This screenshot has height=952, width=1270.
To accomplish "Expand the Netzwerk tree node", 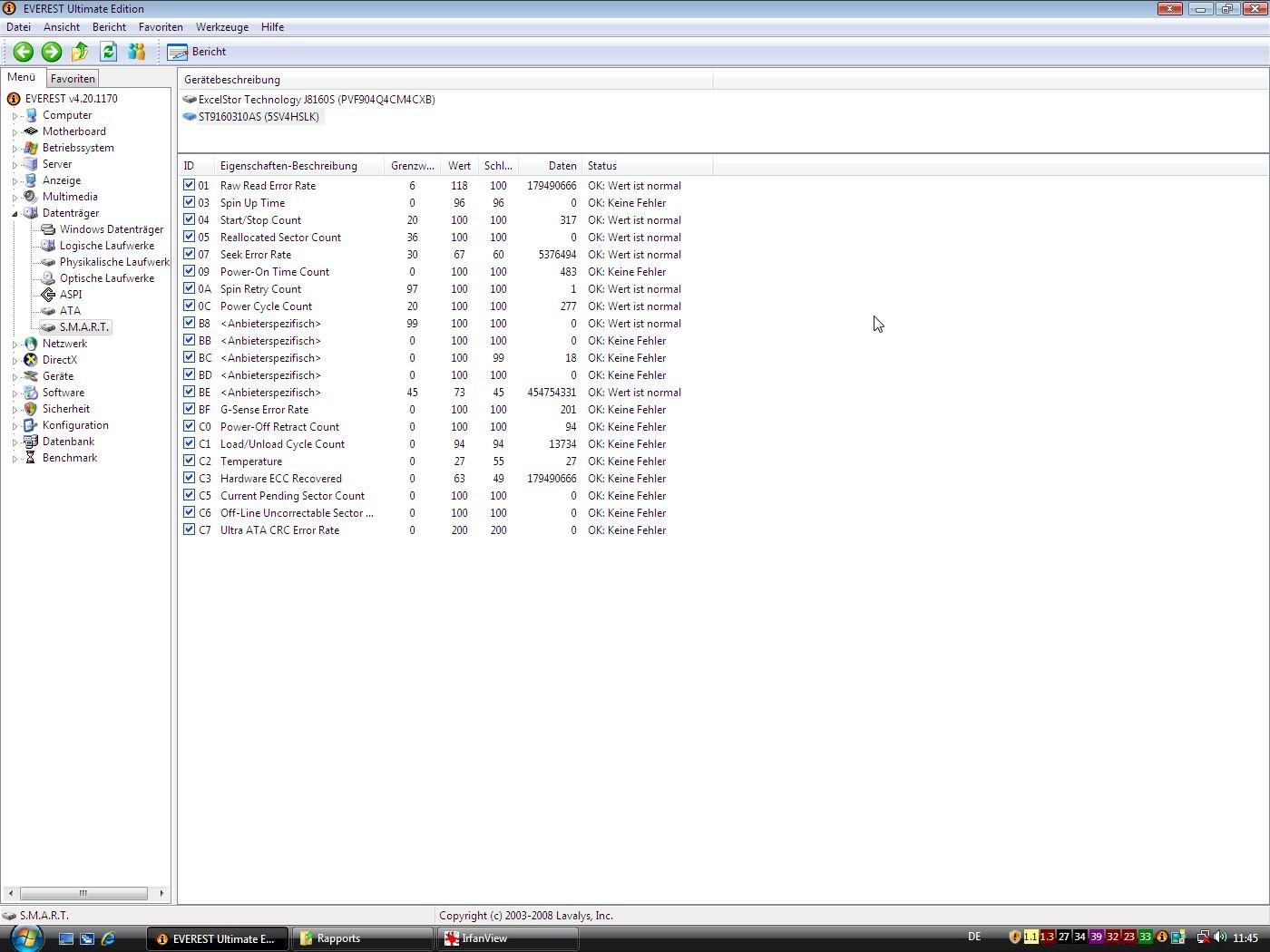I will tap(15, 345).
